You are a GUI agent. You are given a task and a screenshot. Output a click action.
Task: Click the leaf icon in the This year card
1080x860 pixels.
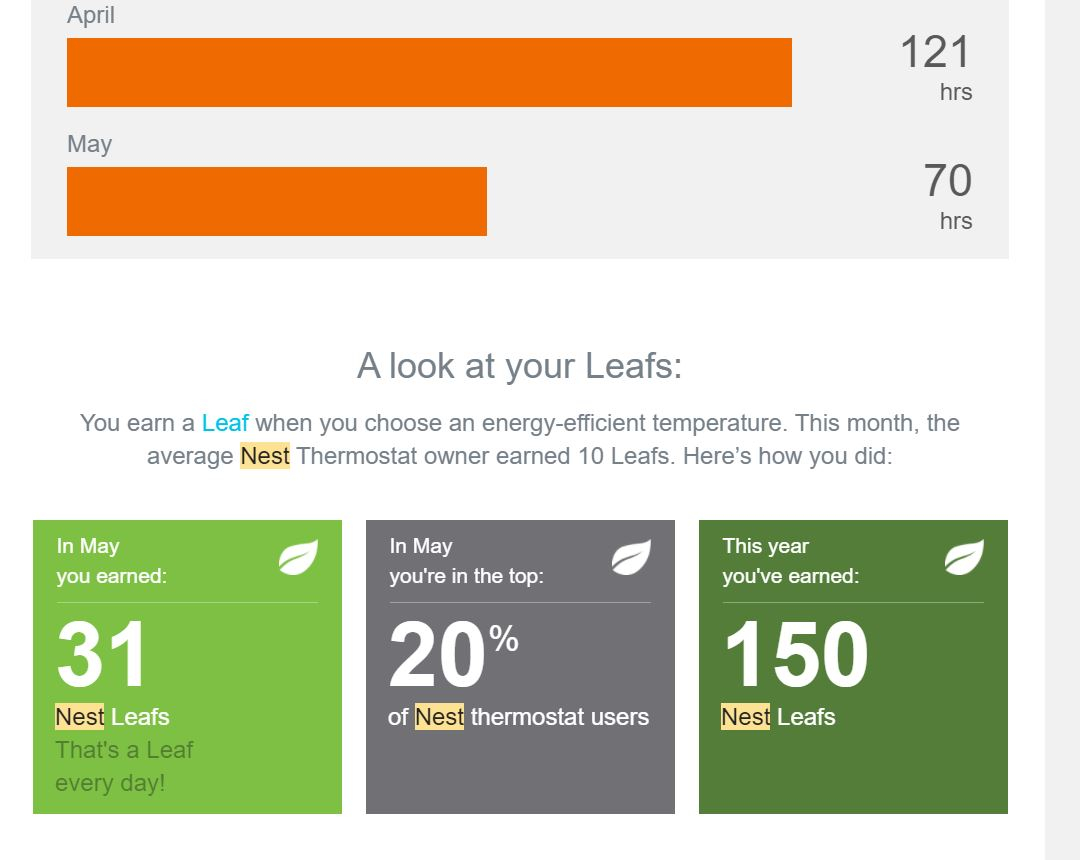pos(964,557)
